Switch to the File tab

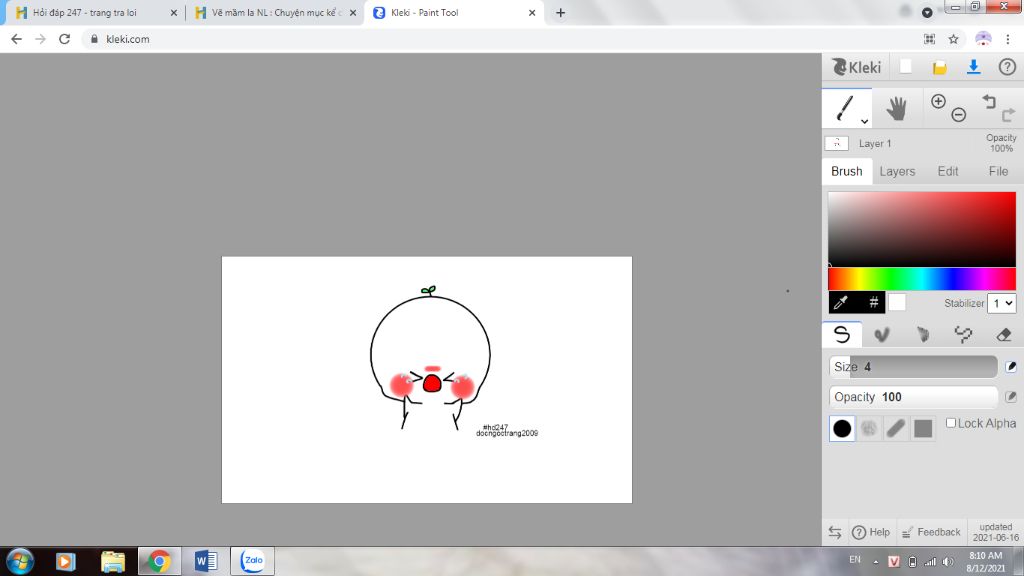(x=998, y=171)
